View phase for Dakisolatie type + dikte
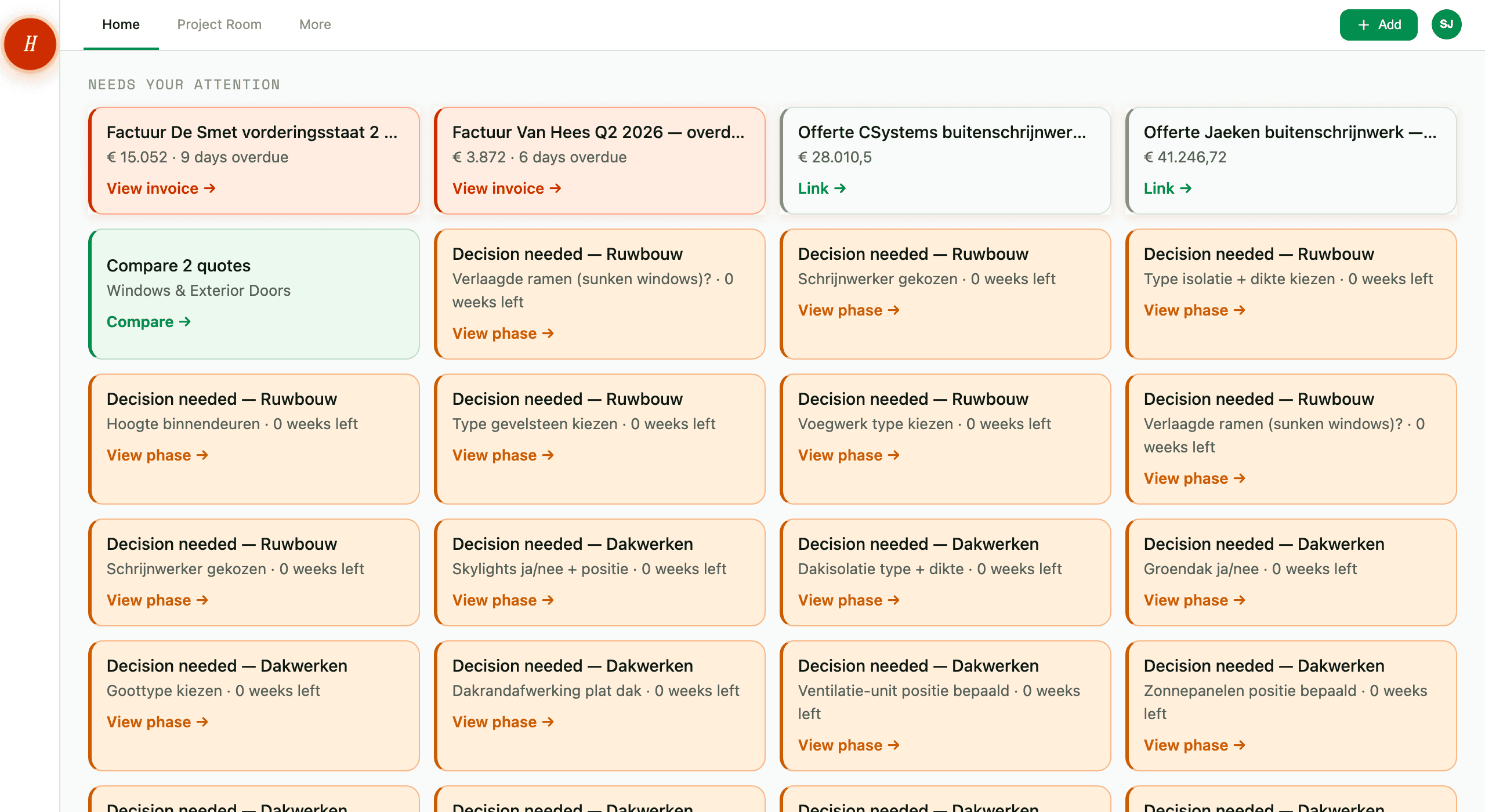This screenshot has height=812, width=1485. pos(849,600)
